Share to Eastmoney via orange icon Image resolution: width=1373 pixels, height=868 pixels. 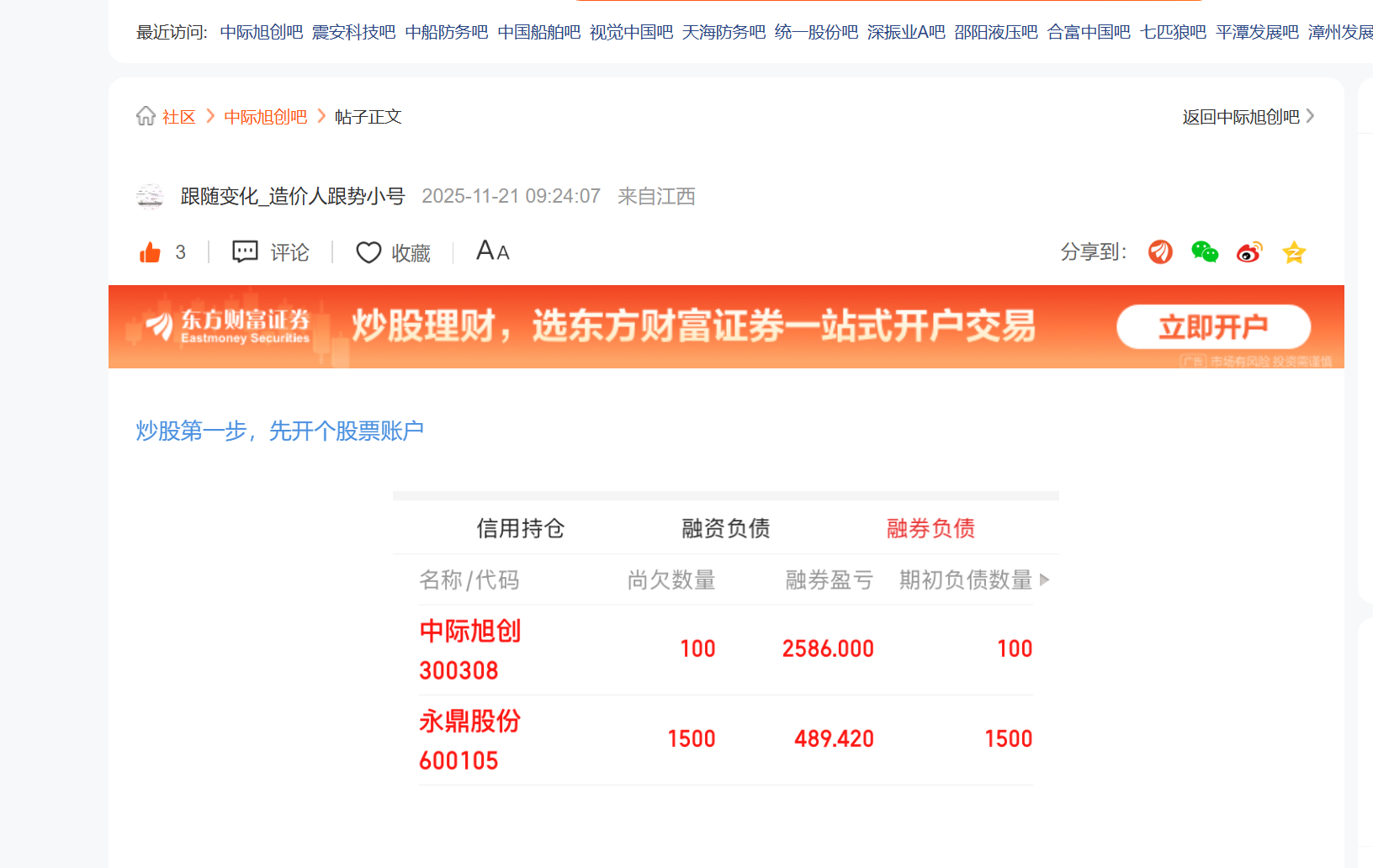click(1160, 251)
